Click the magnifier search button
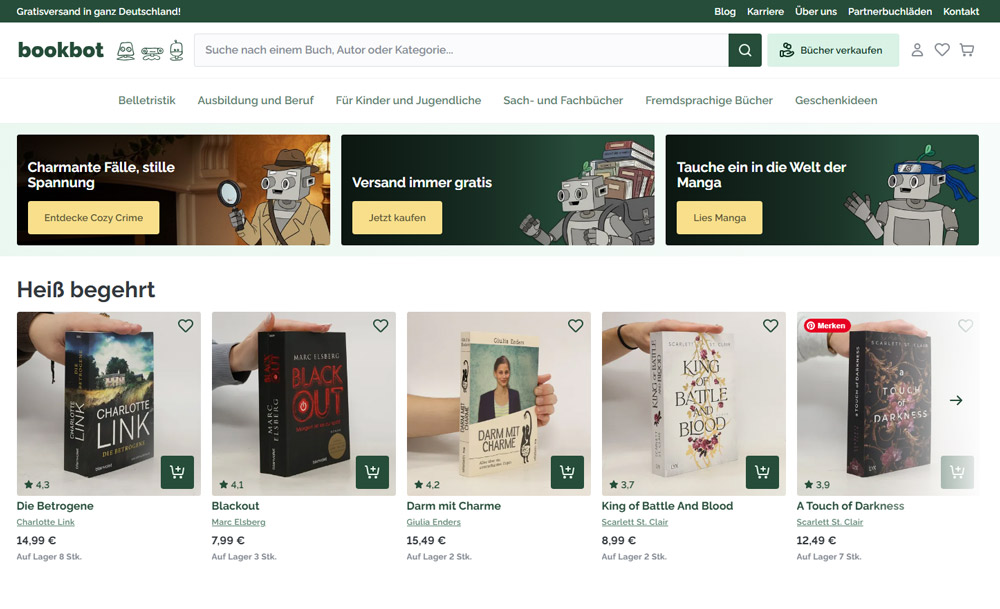 745,50
